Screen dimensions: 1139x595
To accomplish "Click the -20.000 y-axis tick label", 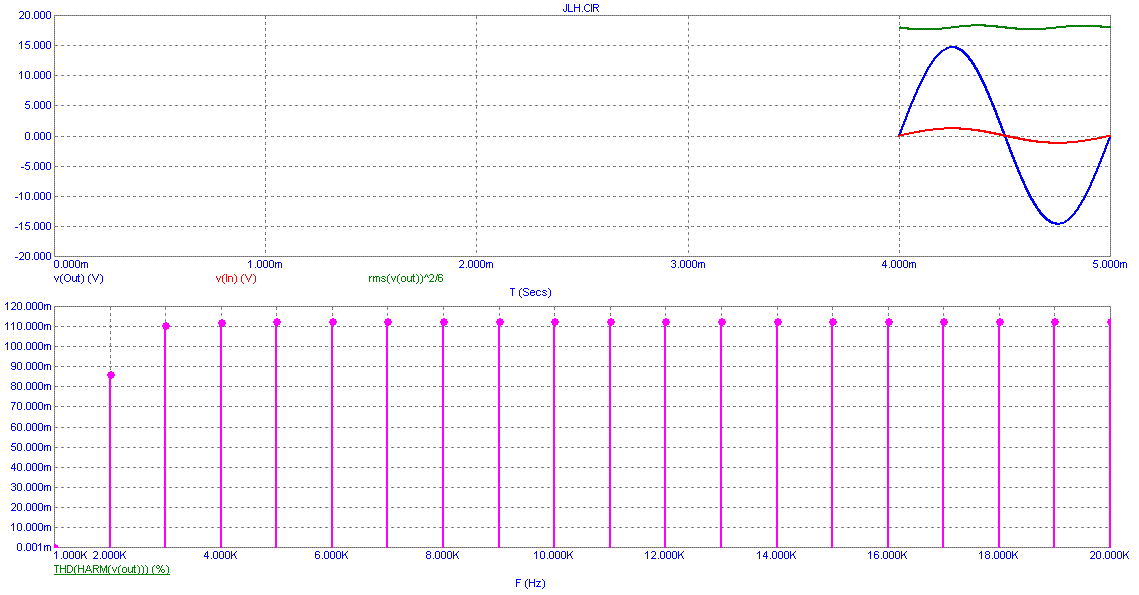I will tap(35, 256).
